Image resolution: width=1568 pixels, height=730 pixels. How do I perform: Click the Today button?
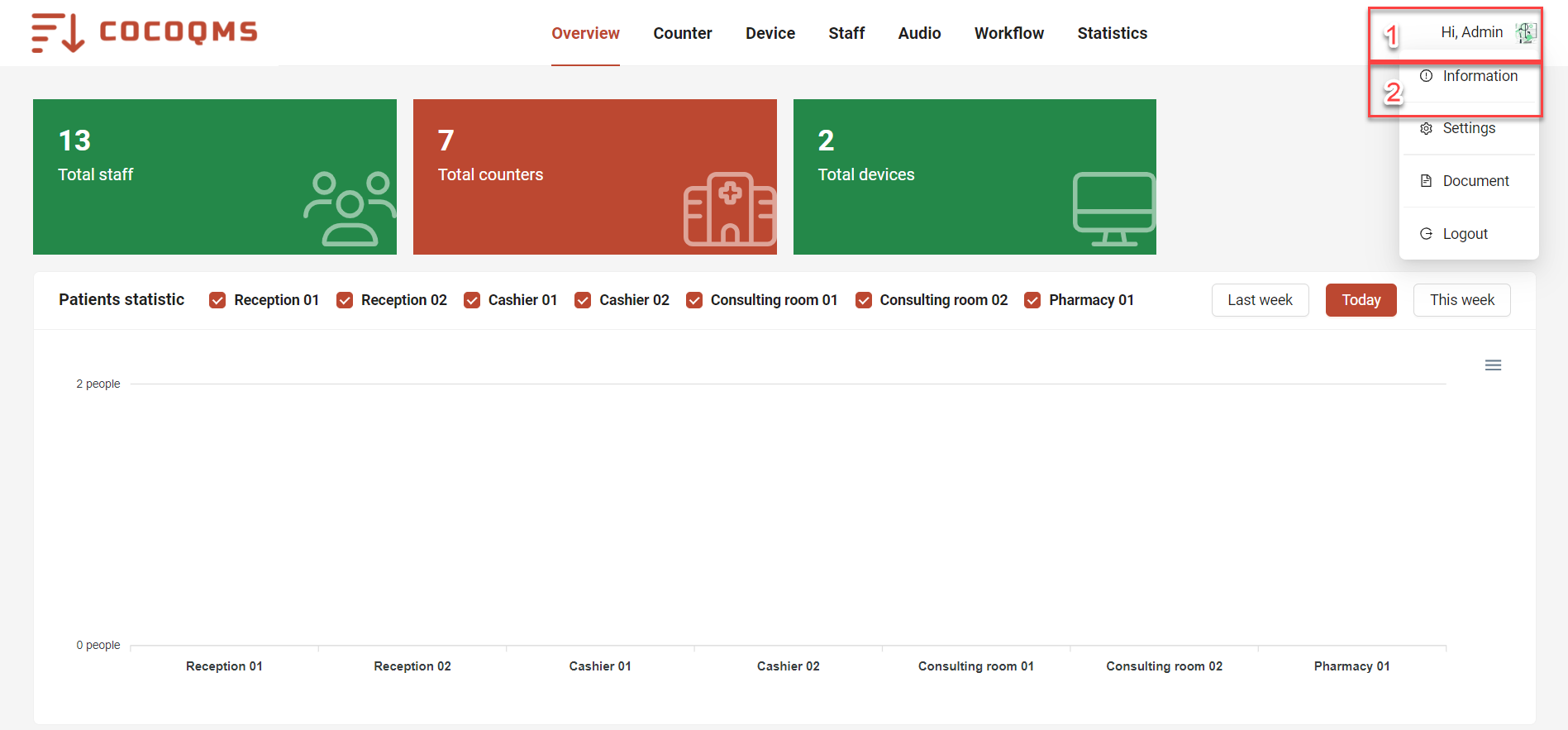[x=1361, y=300]
